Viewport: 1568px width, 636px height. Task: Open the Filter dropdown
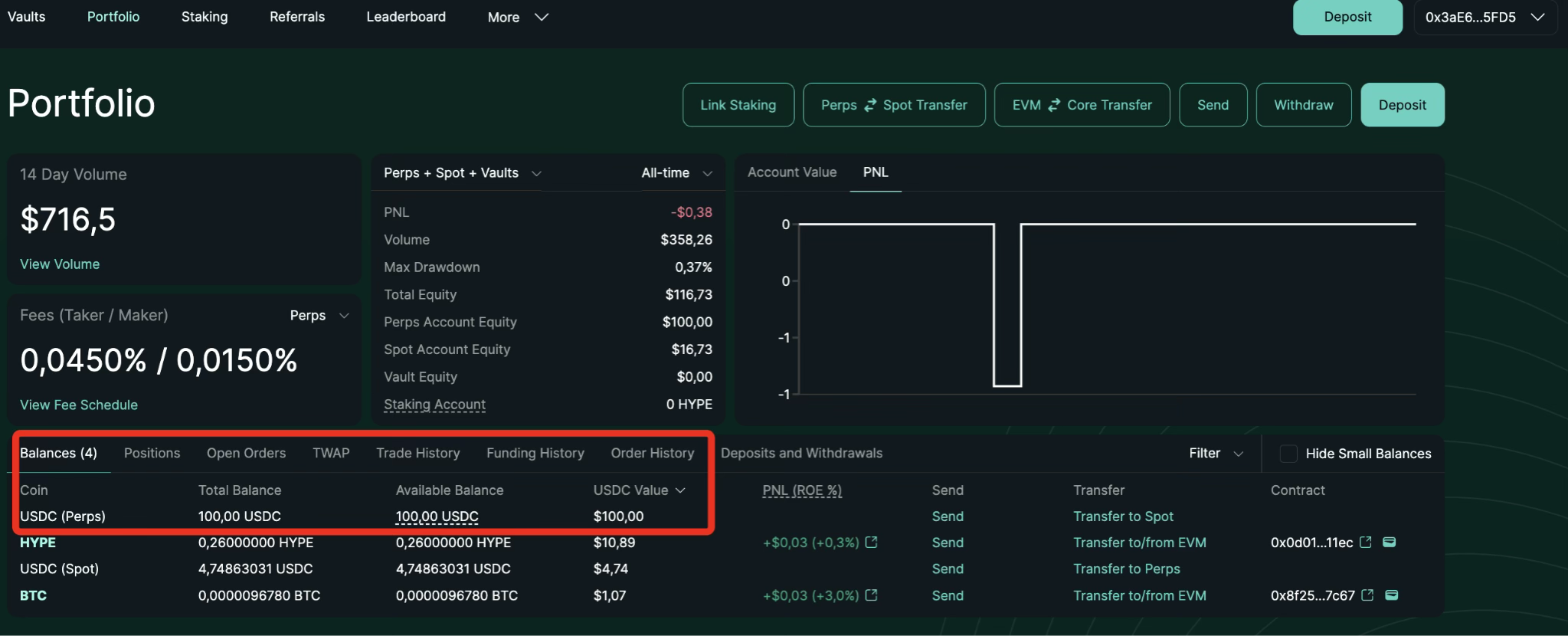1215,454
